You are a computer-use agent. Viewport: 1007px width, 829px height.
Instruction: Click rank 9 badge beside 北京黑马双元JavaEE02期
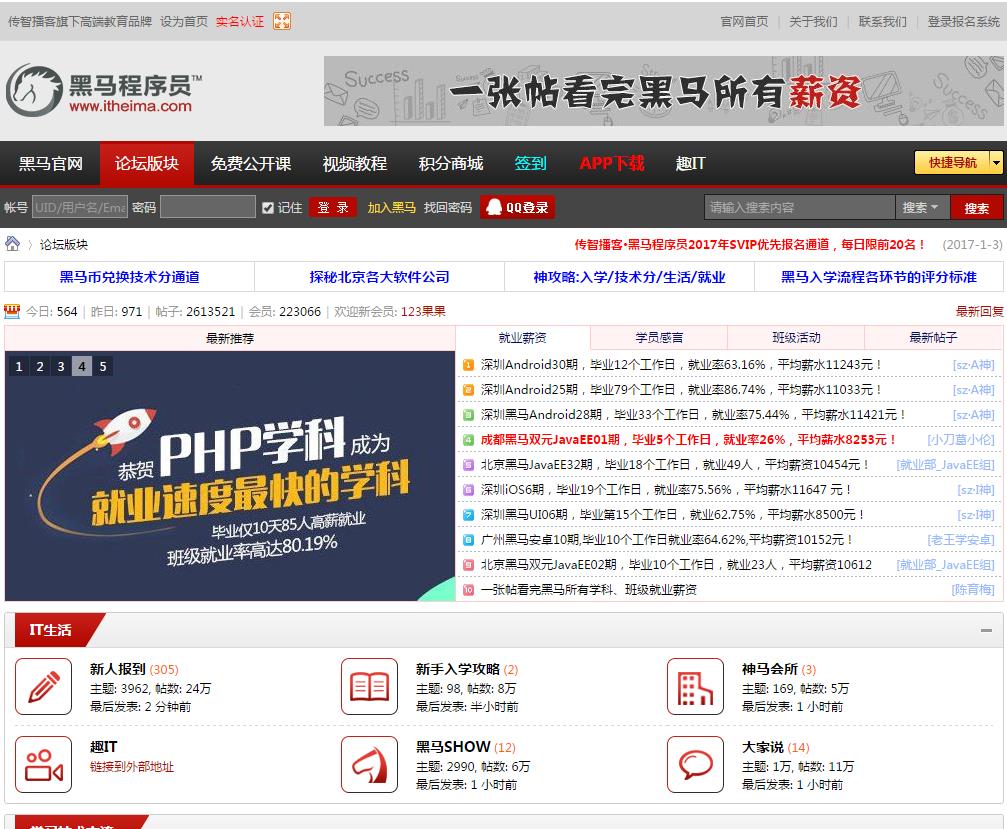click(468, 565)
